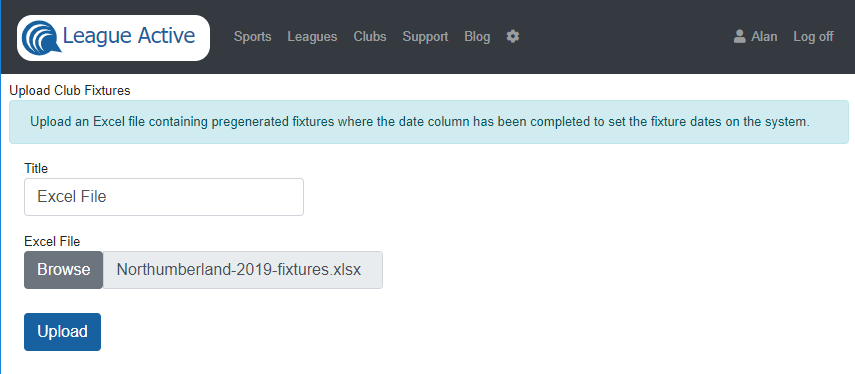Click the League Active brand text
This screenshot has height=374, width=855.
(x=129, y=36)
